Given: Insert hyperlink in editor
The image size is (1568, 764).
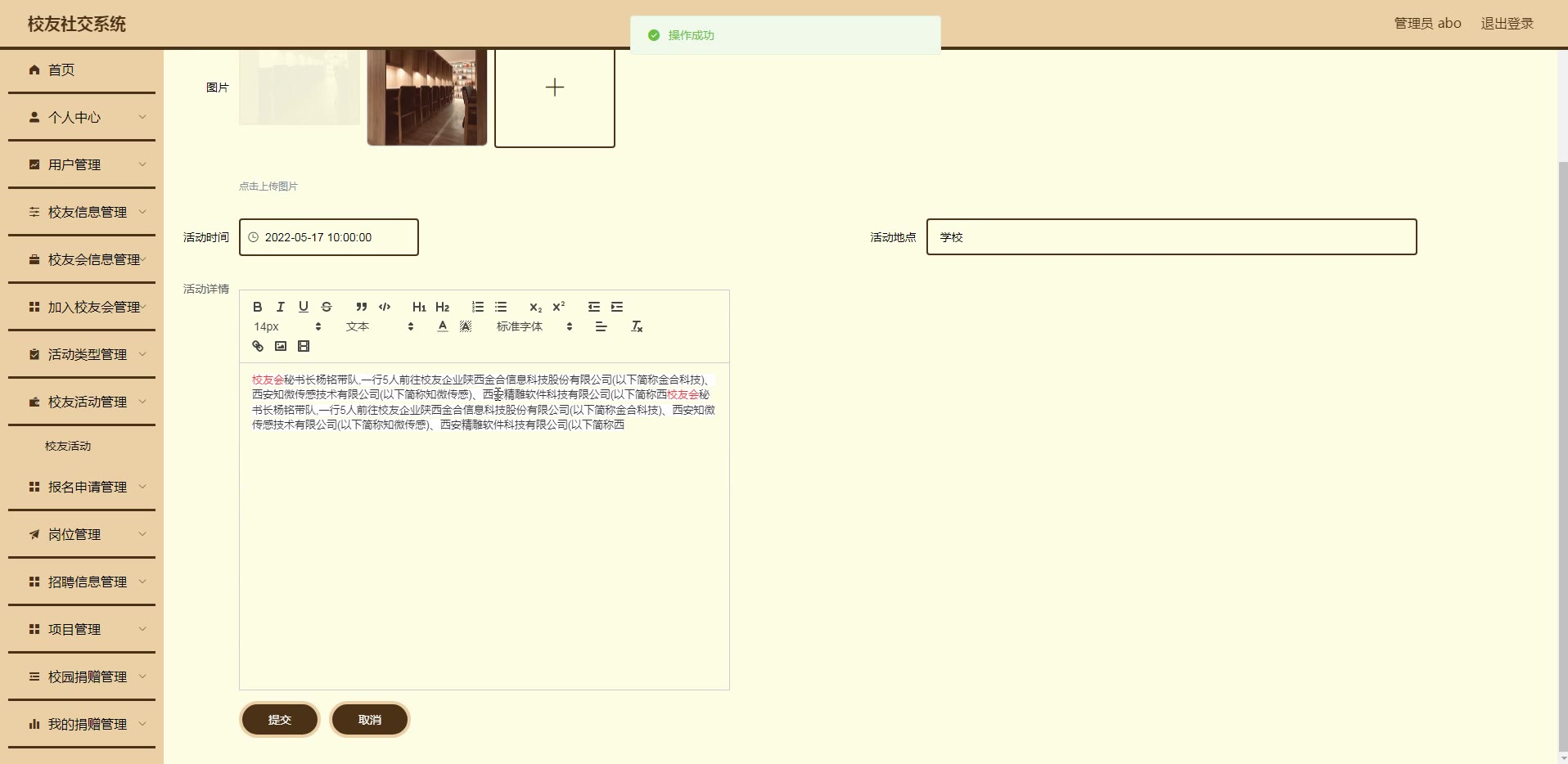Looking at the screenshot, I should tap(258, 346).
